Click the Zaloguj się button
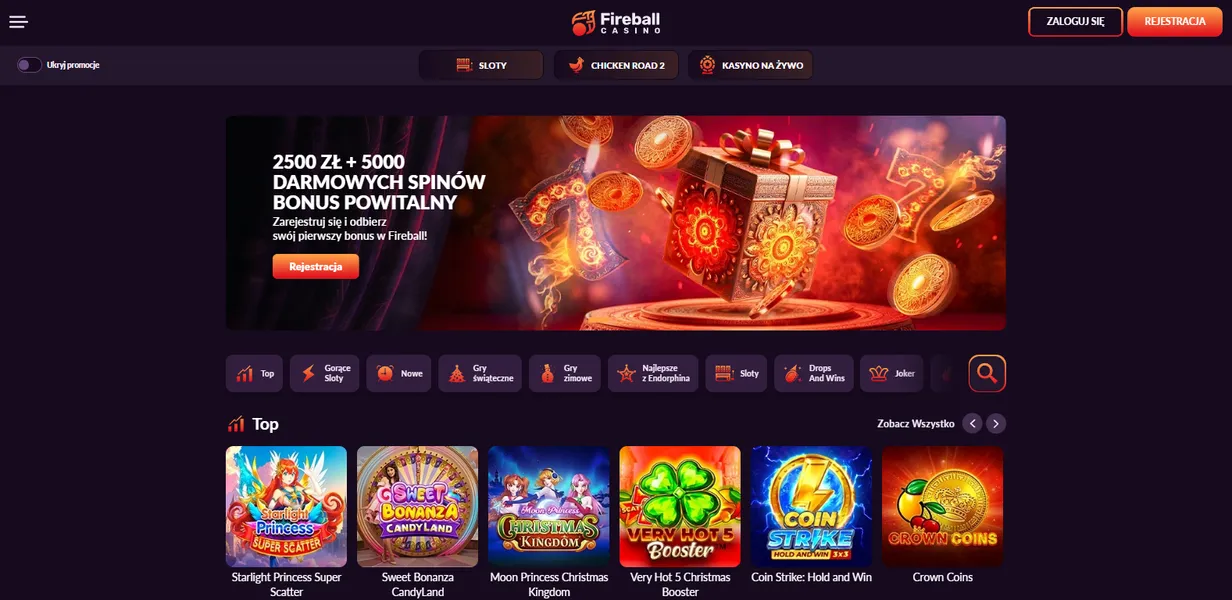The height and width of the screenshot is (600, 1232). coord(1075,21)
